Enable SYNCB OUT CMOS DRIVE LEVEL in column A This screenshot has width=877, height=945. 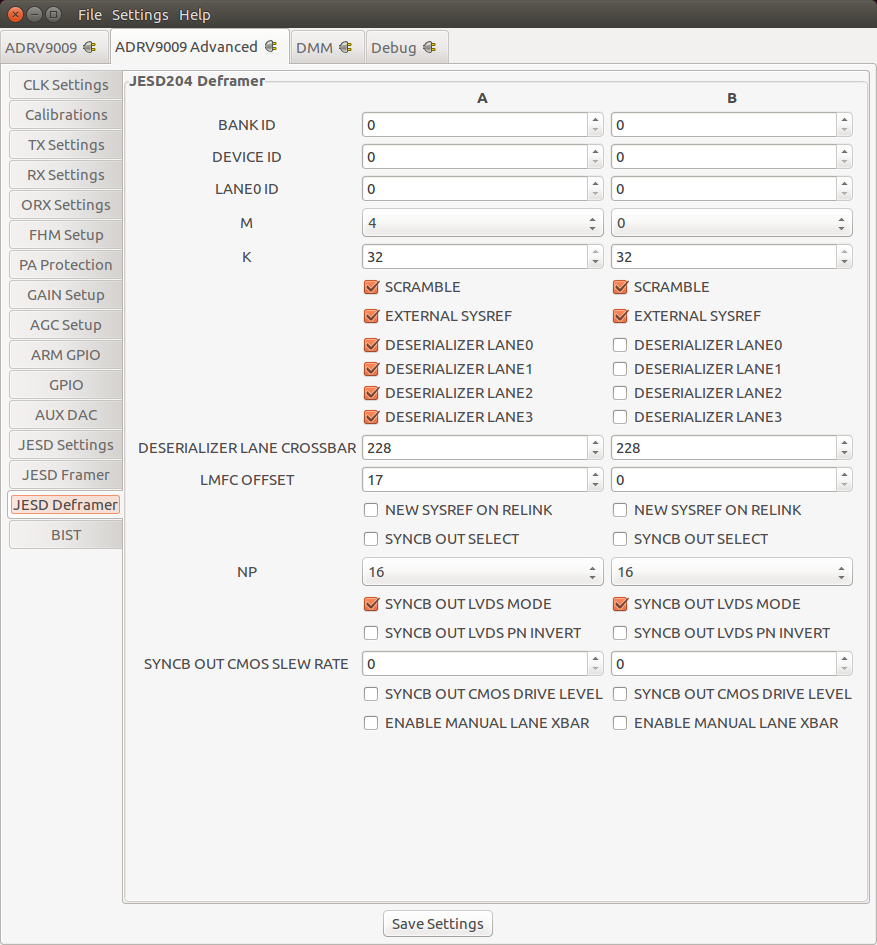(x=371, y=694)
